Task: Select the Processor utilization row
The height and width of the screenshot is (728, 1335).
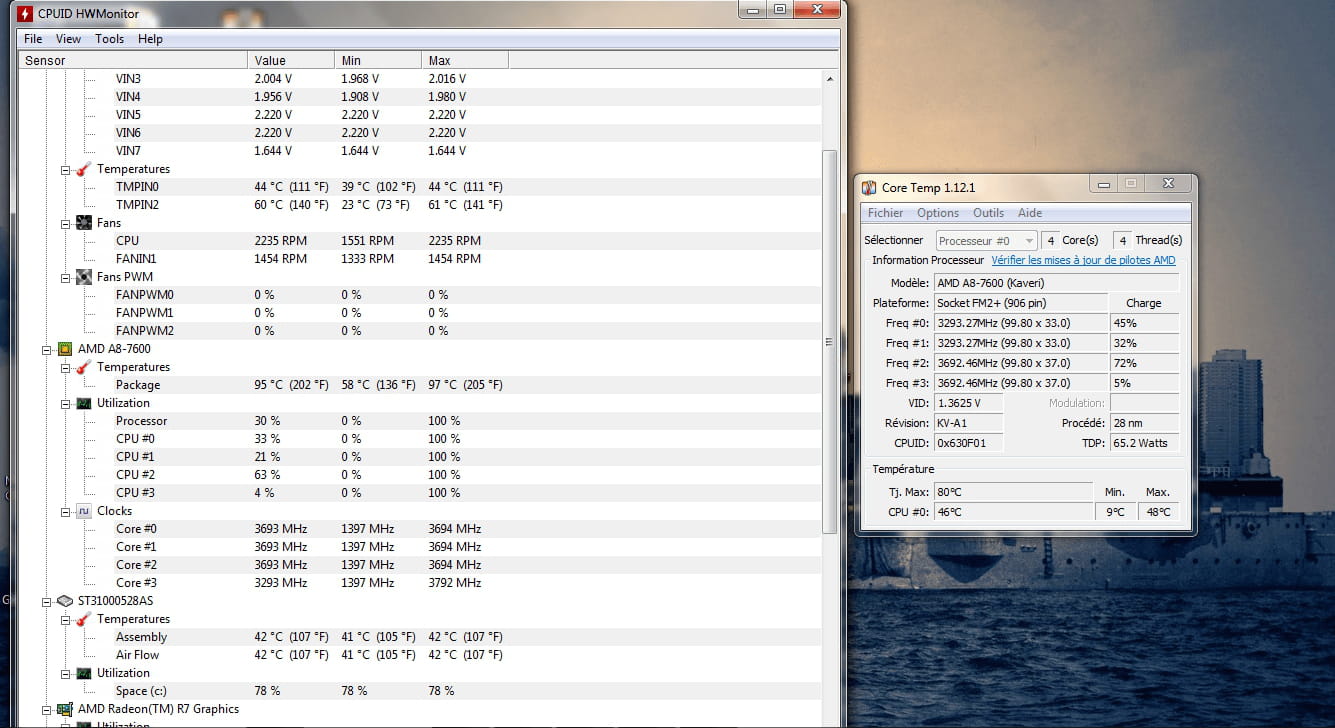Action: point(420,421)
